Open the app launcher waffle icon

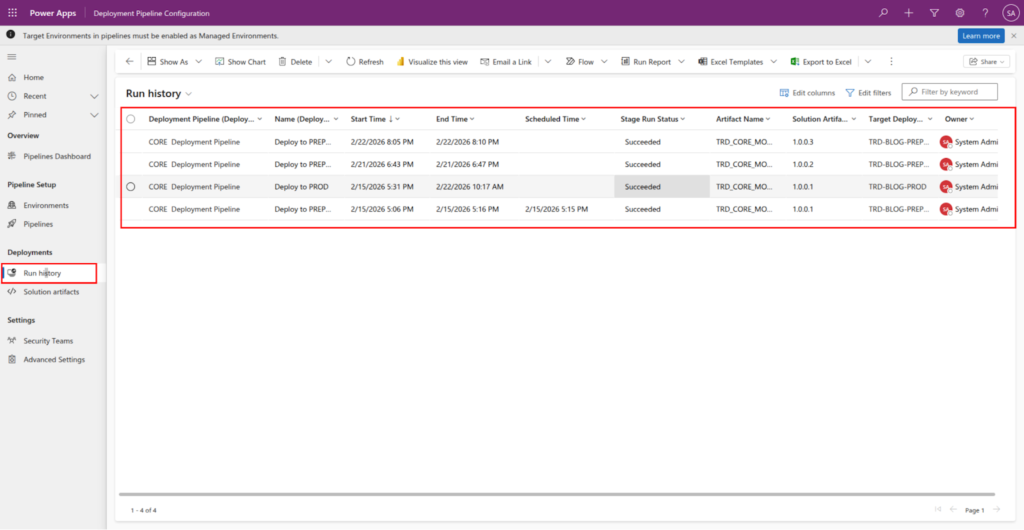[x=12, y=13]
